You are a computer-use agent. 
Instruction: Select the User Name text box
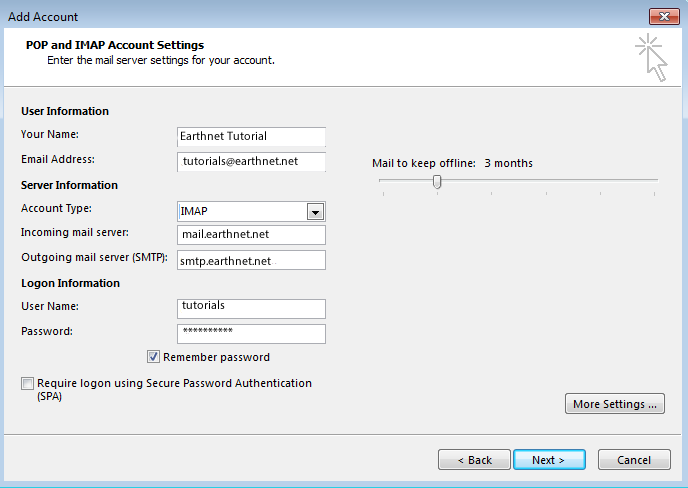(x=251, y=309)
